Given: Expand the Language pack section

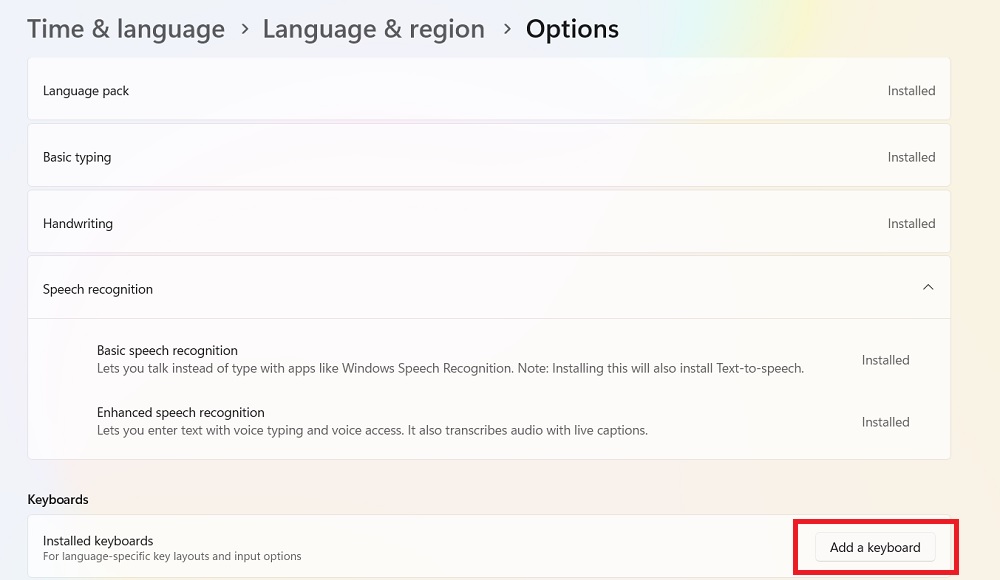Looking at the screenshot, I should pyautogui.click(x=488, y=90).
